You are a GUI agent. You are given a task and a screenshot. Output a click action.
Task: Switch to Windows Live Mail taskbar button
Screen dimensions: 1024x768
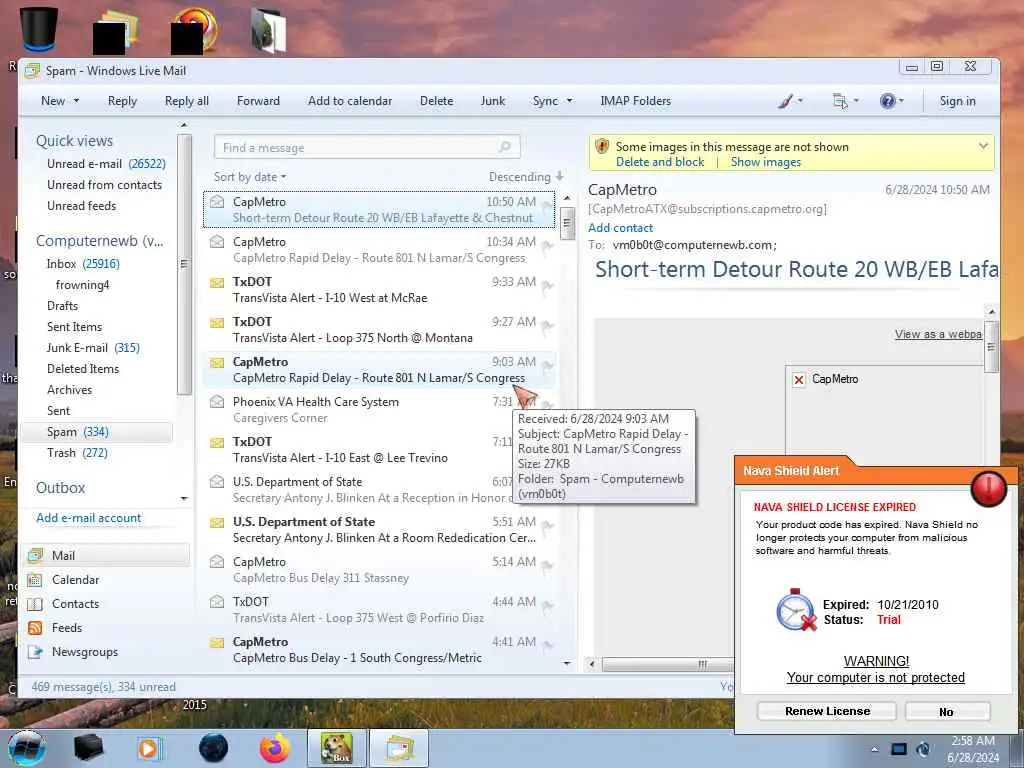[x=399, y=748]
